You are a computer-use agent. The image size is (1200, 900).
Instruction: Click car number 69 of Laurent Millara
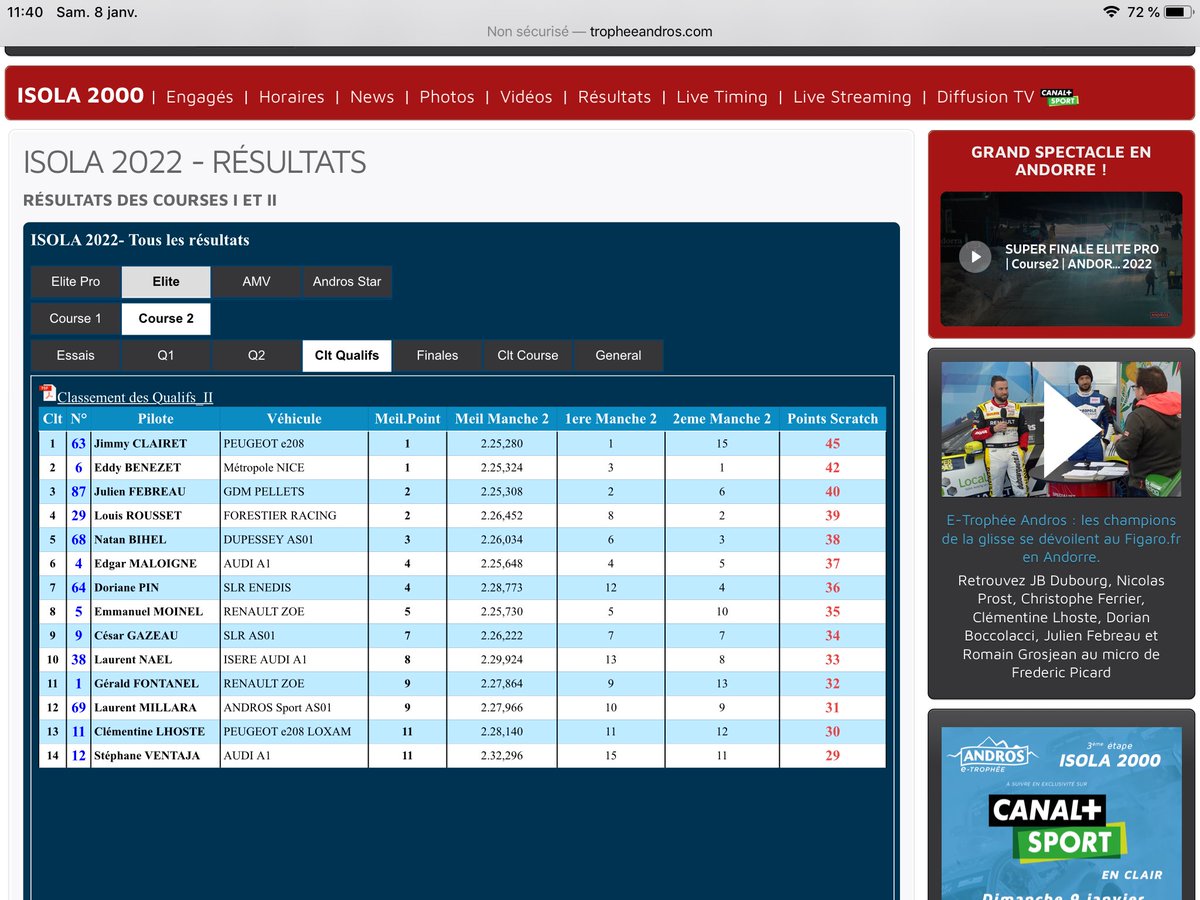[78, 707]
